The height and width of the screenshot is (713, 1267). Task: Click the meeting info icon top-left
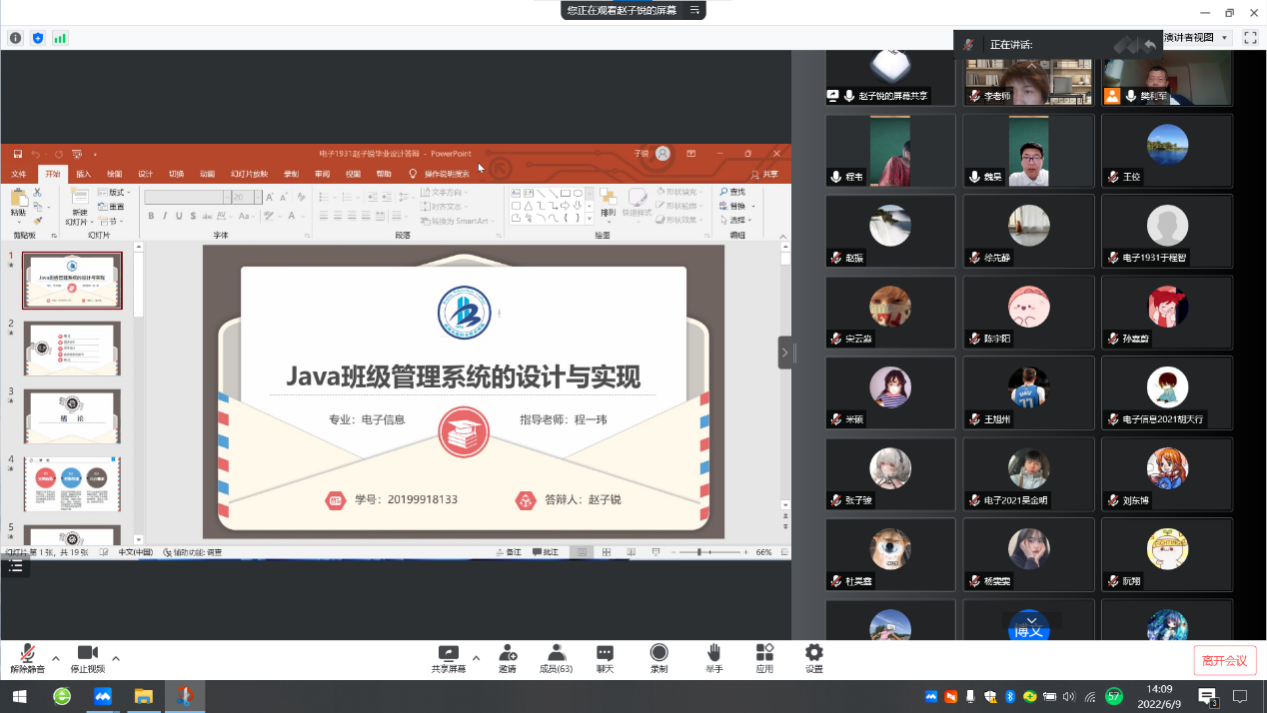[x=15, y=38]
